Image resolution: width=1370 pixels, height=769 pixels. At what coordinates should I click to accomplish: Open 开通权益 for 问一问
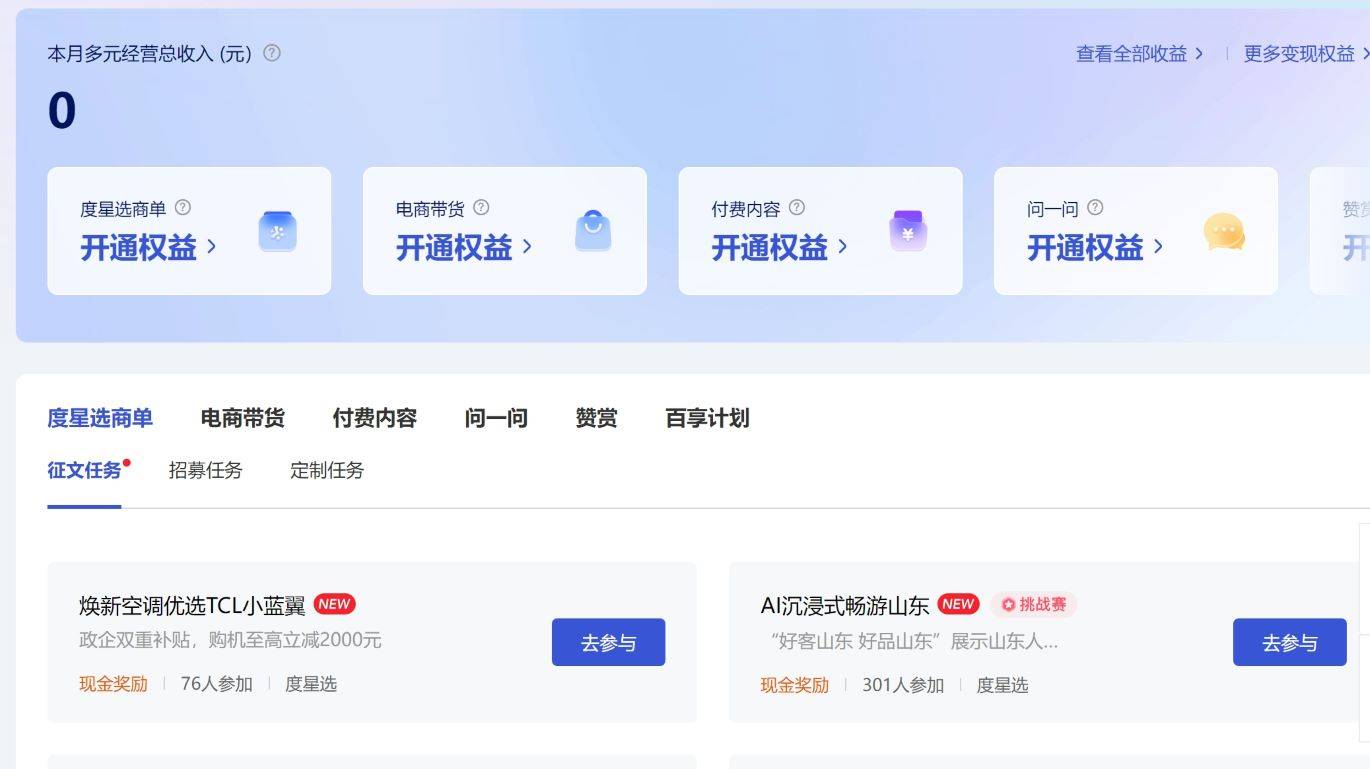(1095, 247)
